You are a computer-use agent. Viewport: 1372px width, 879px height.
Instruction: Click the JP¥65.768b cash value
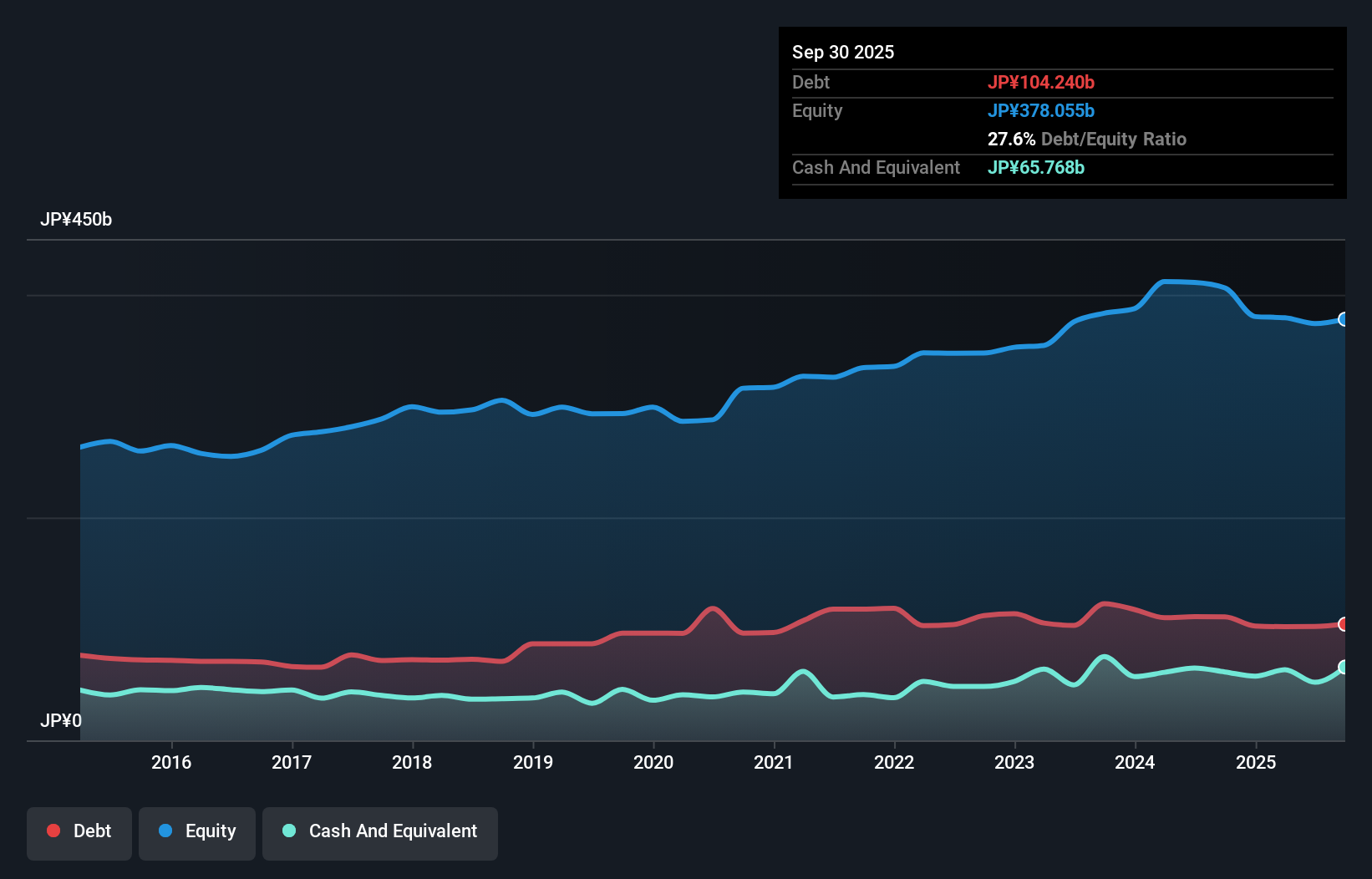point(1036,167)
